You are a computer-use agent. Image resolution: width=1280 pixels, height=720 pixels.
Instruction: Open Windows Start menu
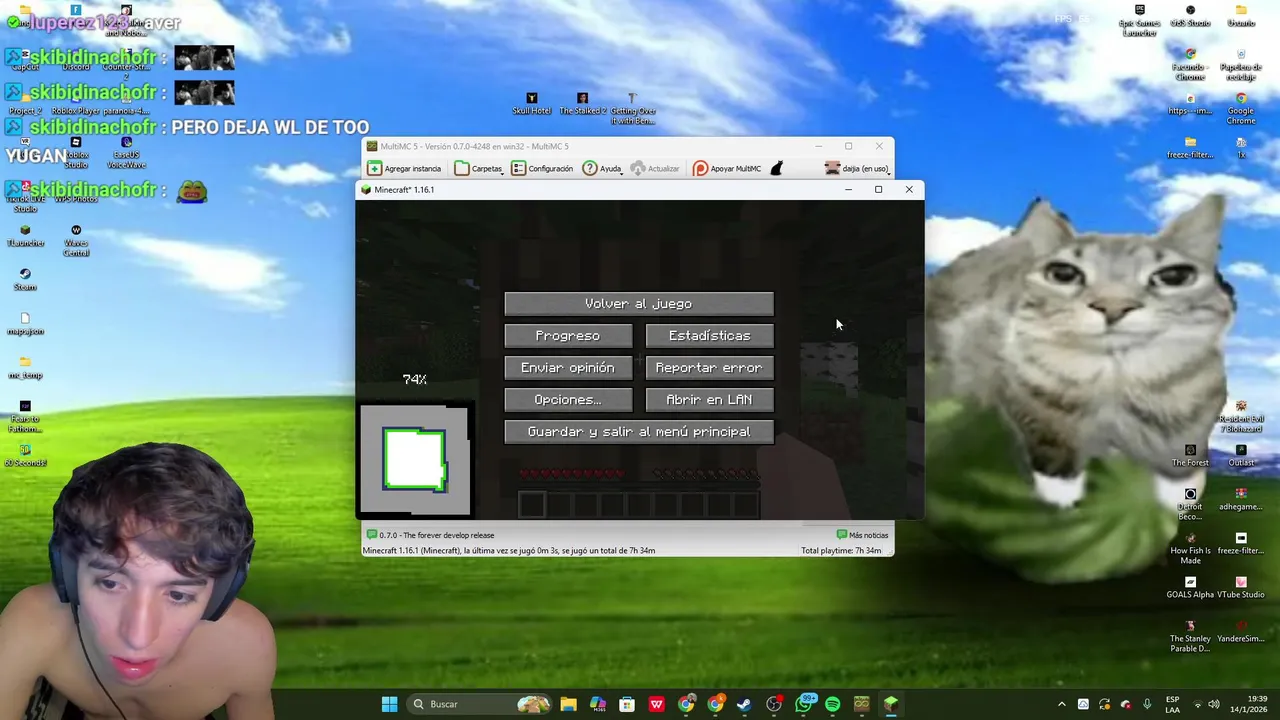click(x=389, y=704)
